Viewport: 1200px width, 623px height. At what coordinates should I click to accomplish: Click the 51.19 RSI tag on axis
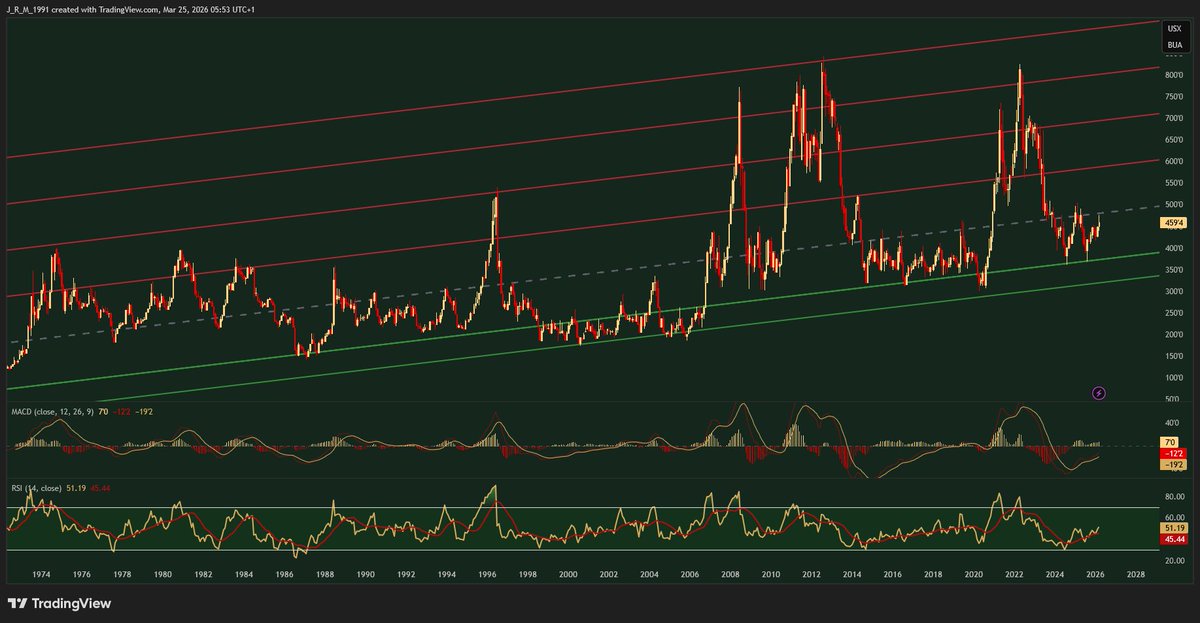(x=1172, y=527)
